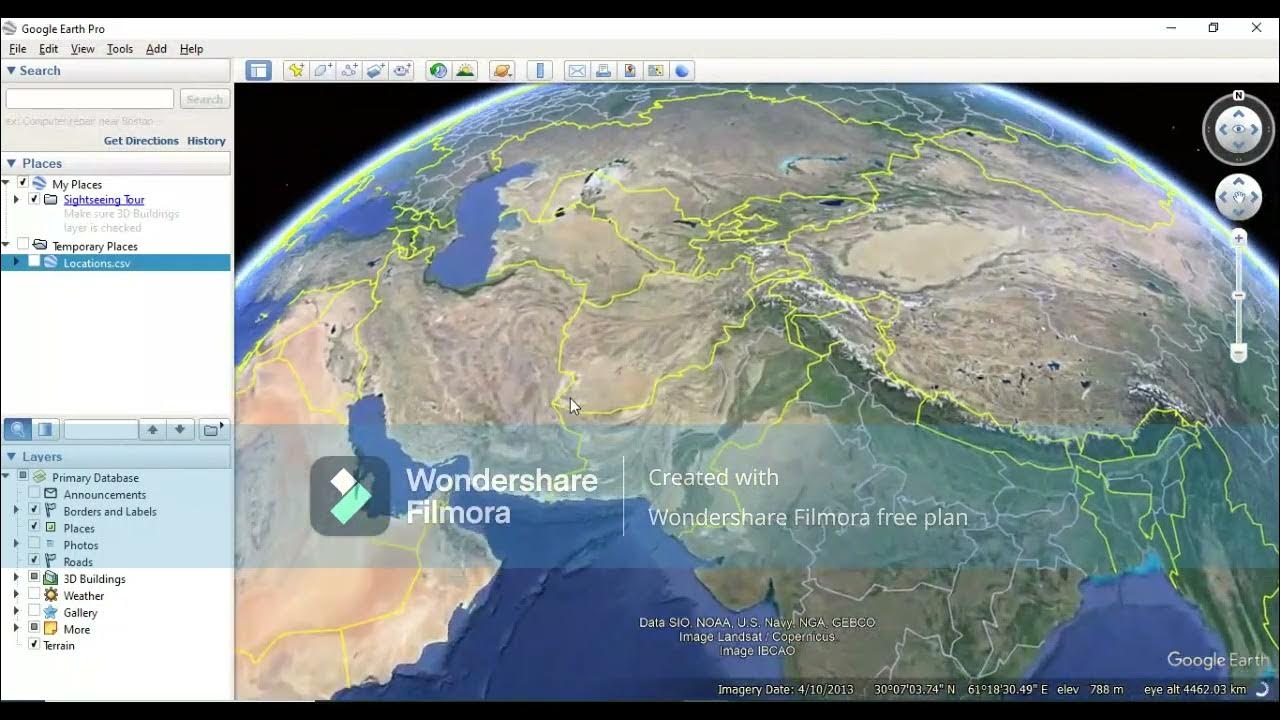Image resolution: width=1280 pixels, height=720 pixels.
Task: Enable the Photos layer checkbox
Action: (34, 544)
